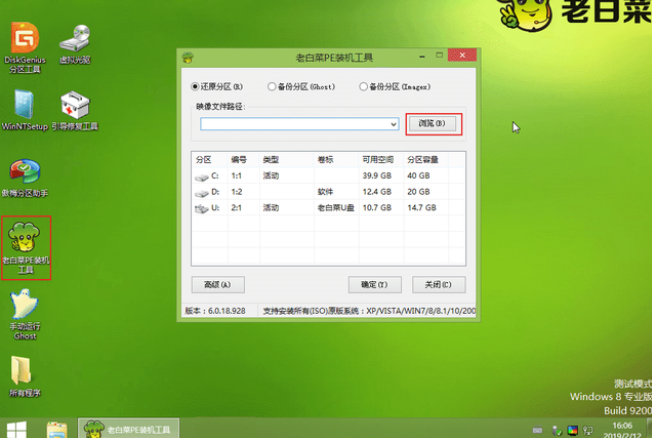The height and width of the screenshot is (438, 654).
Task: Open File Explorer from taskbar
Action: coord(57,429)
